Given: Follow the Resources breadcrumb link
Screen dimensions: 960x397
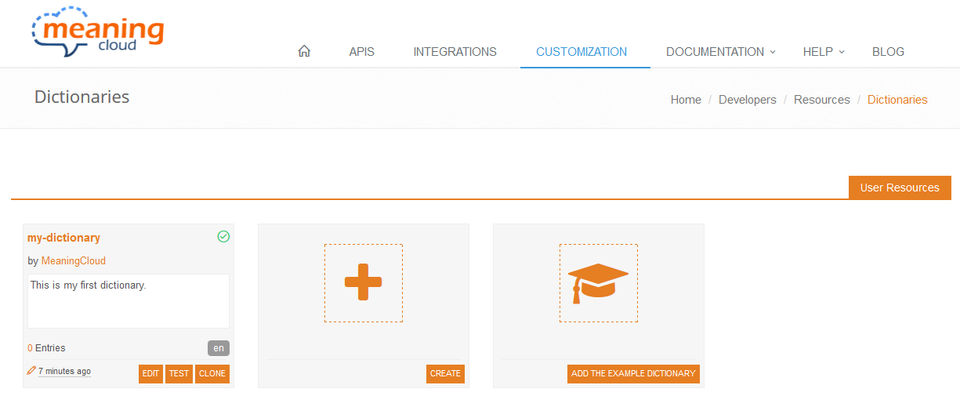Looking at the screenshot, I should [x=822, y=99].
